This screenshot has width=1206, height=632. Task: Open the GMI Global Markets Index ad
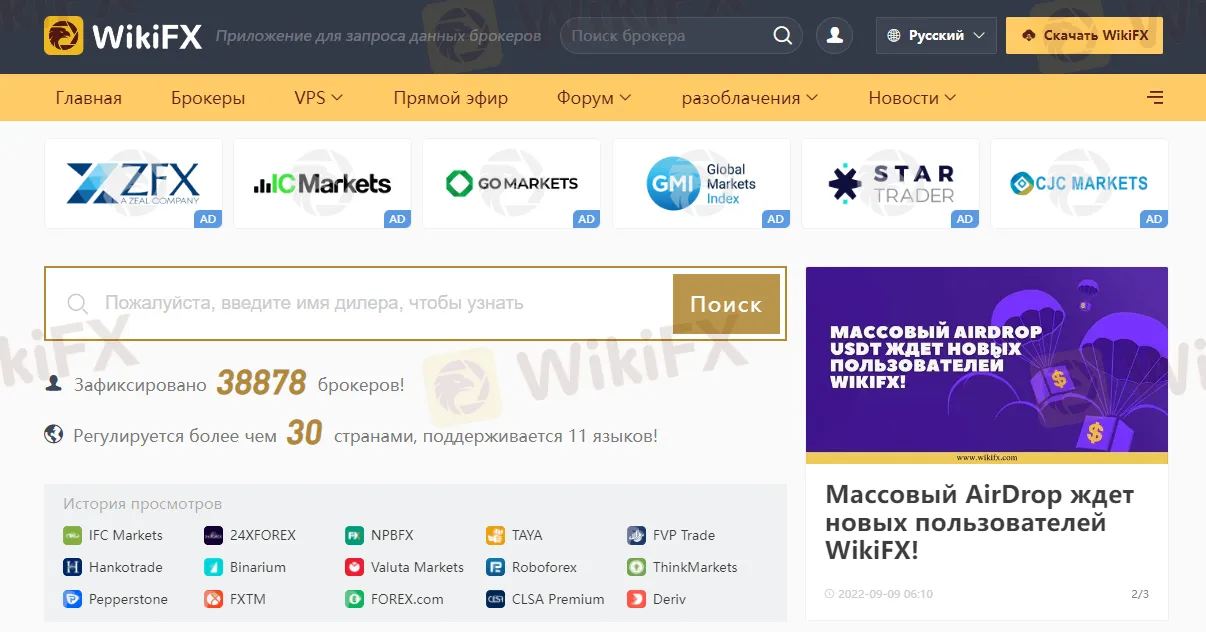pyautogui.click(x=701, y=184)
